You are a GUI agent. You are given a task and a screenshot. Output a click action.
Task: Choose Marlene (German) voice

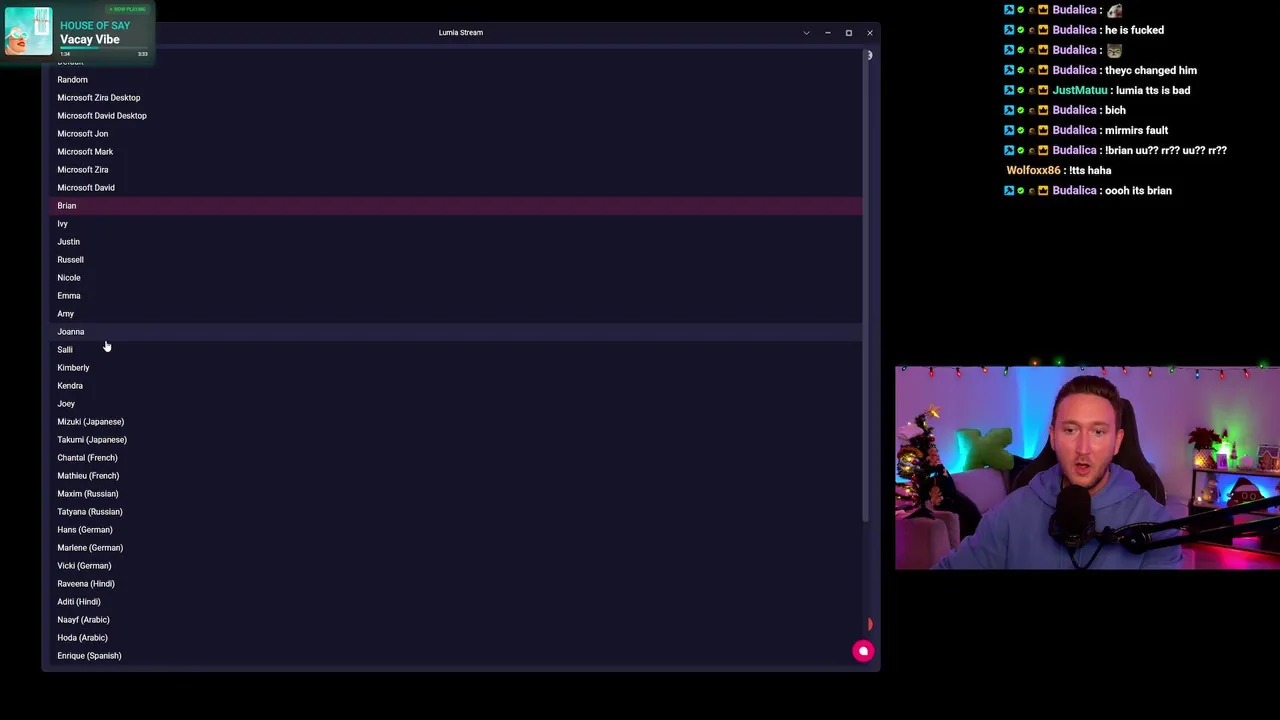point(455,548)
